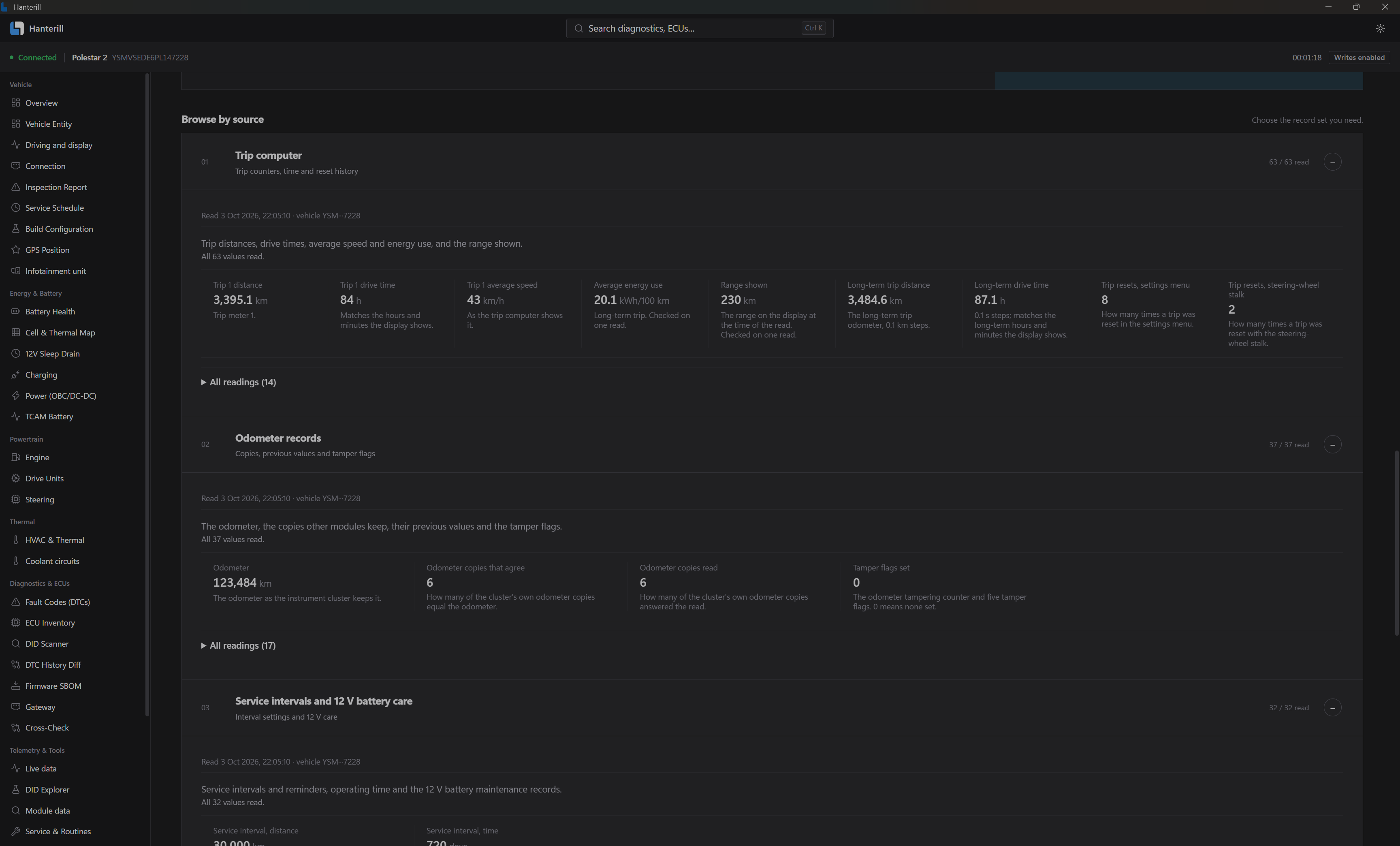
Task: Select HVAC & Thermal thermometer icon
Action: click(x=16, y=540)
